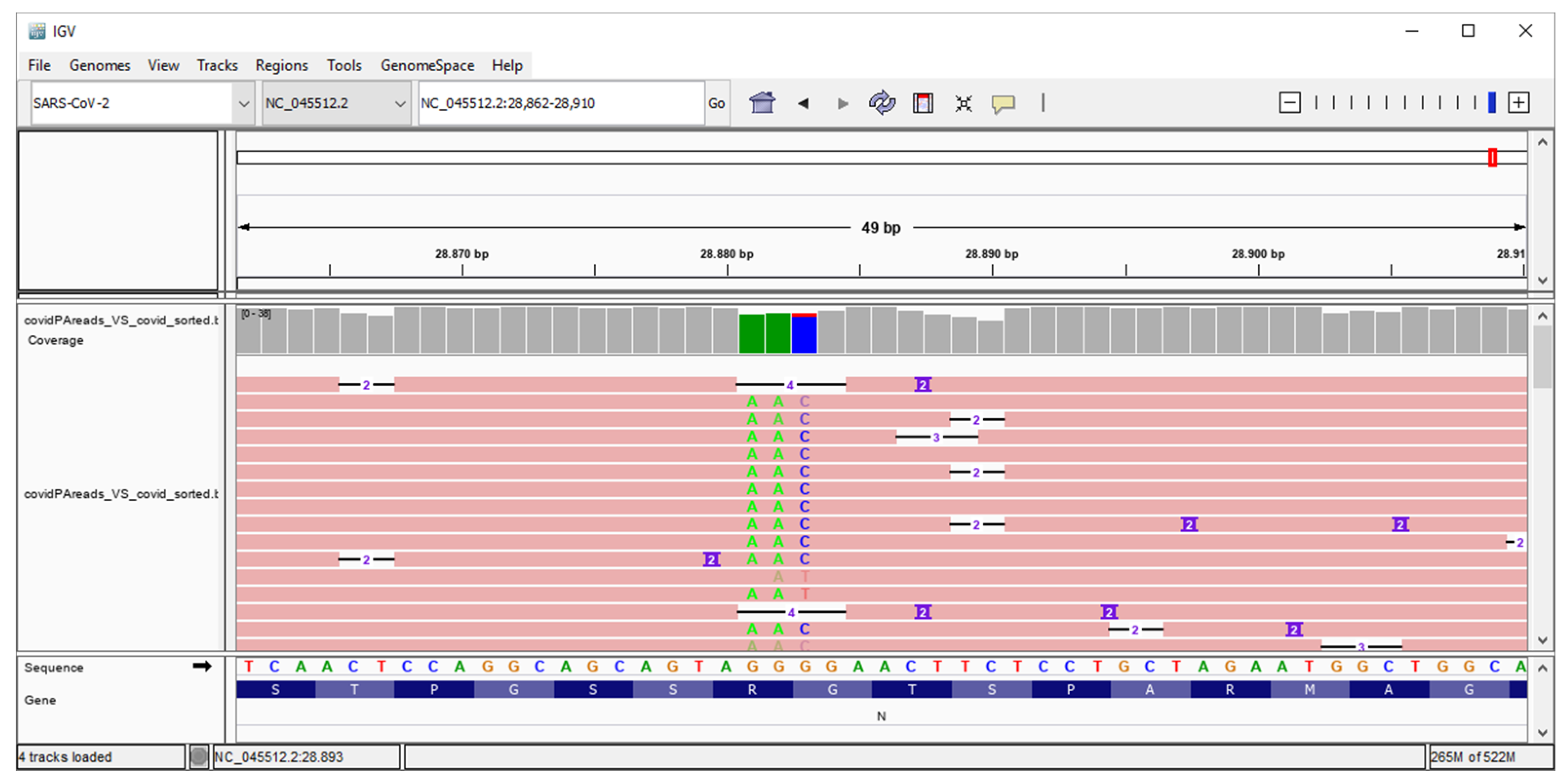
Task: Click the define region of interest icon
Action: [x=923, y=103]
